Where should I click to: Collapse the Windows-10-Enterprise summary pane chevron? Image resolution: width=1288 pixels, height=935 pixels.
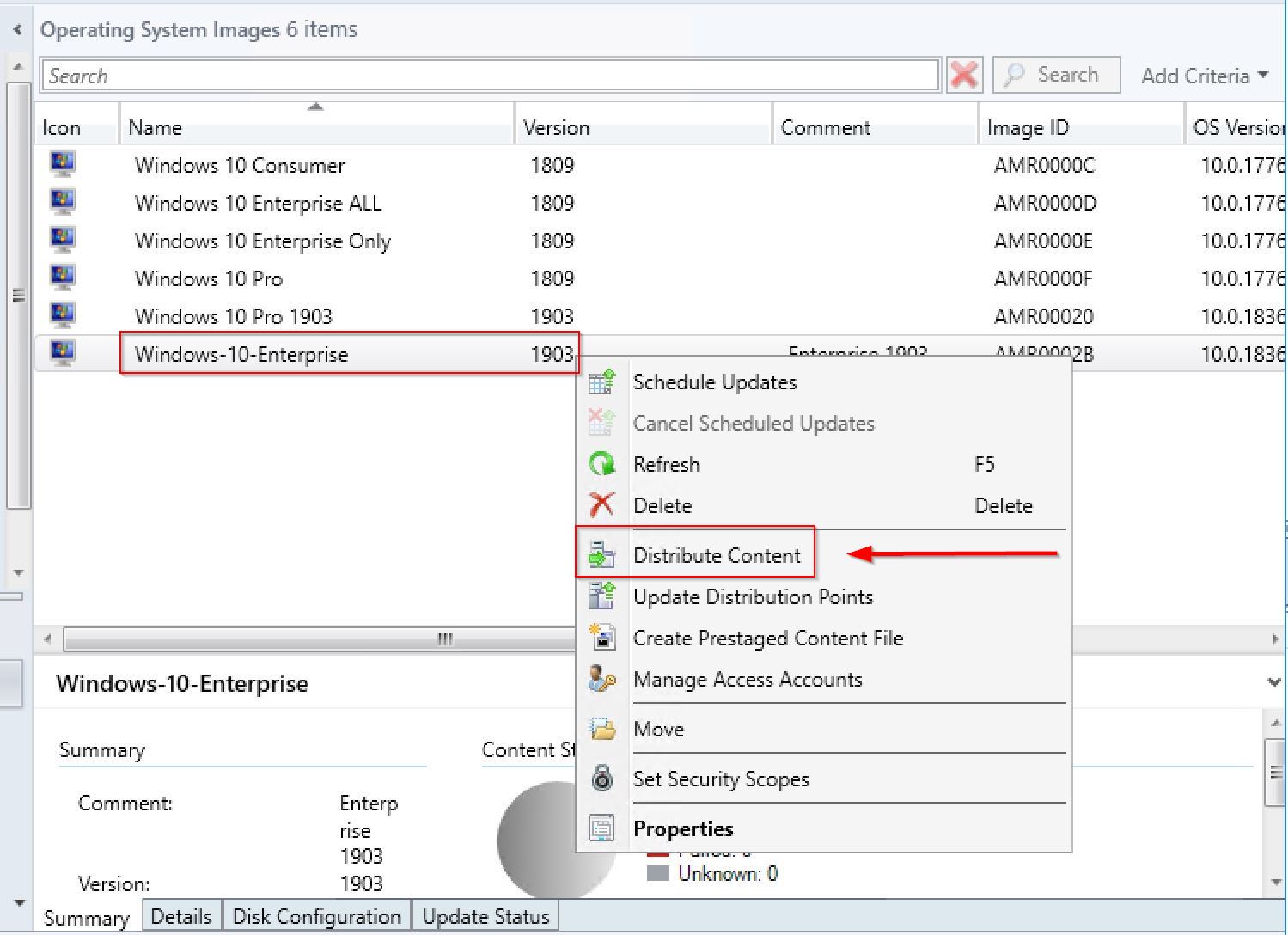click(x=1273, y=683)
